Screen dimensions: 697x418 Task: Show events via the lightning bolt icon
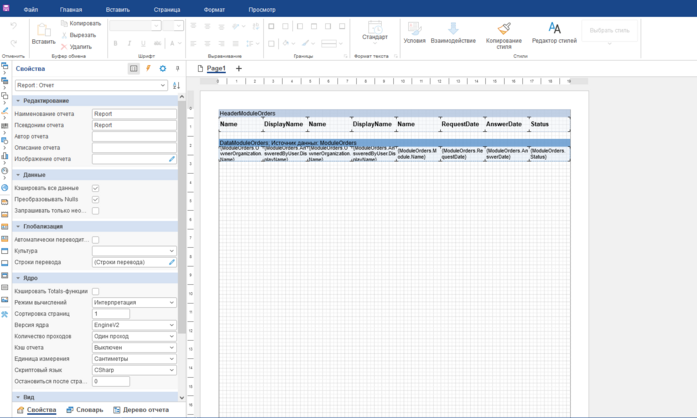[149, 69]
